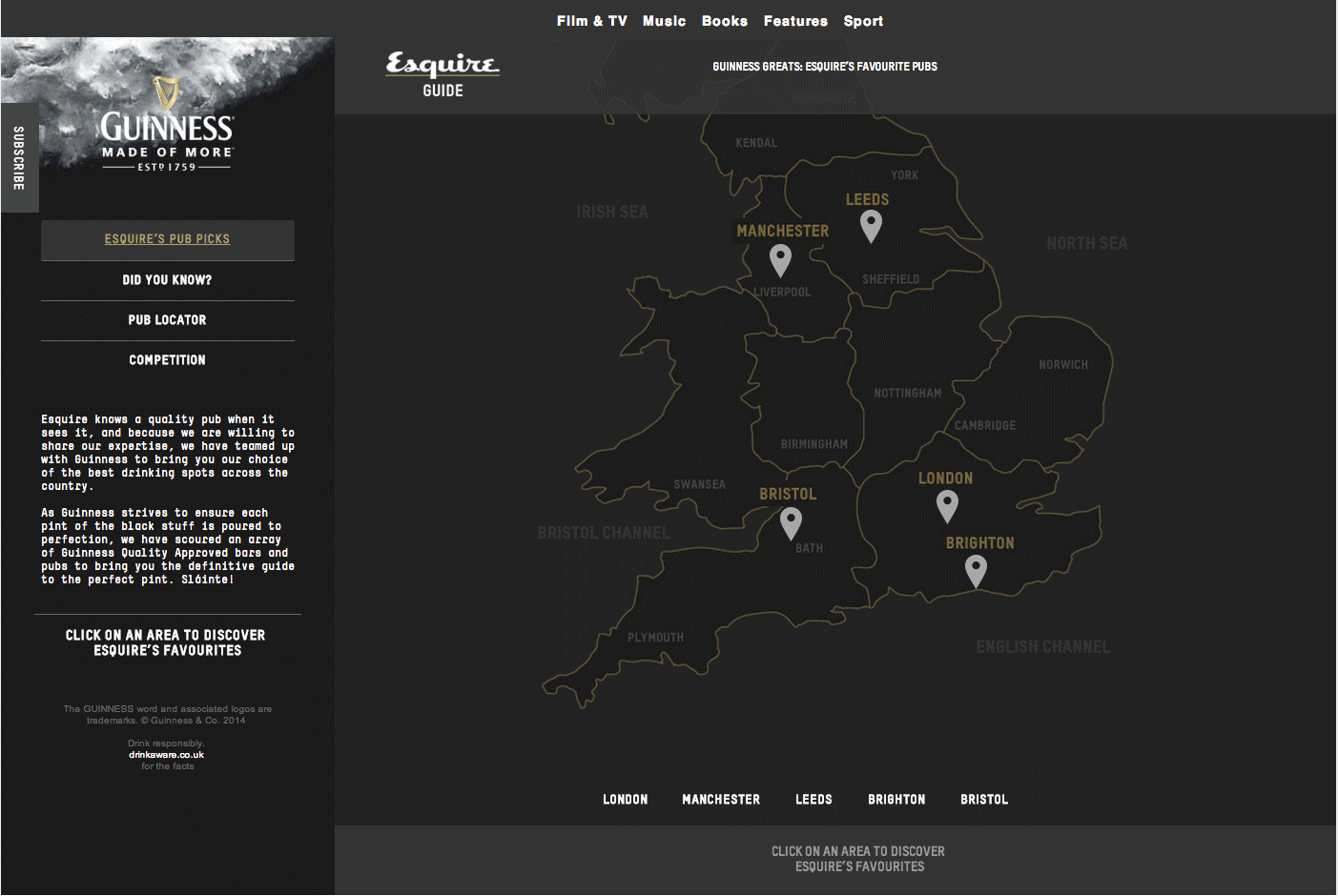Follow the drinkaware.co.uk link

point(167,755)
